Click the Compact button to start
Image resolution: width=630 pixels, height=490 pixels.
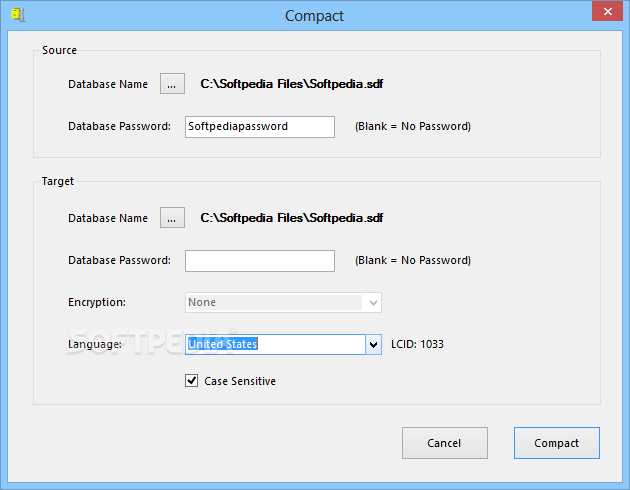coord(556,443)
